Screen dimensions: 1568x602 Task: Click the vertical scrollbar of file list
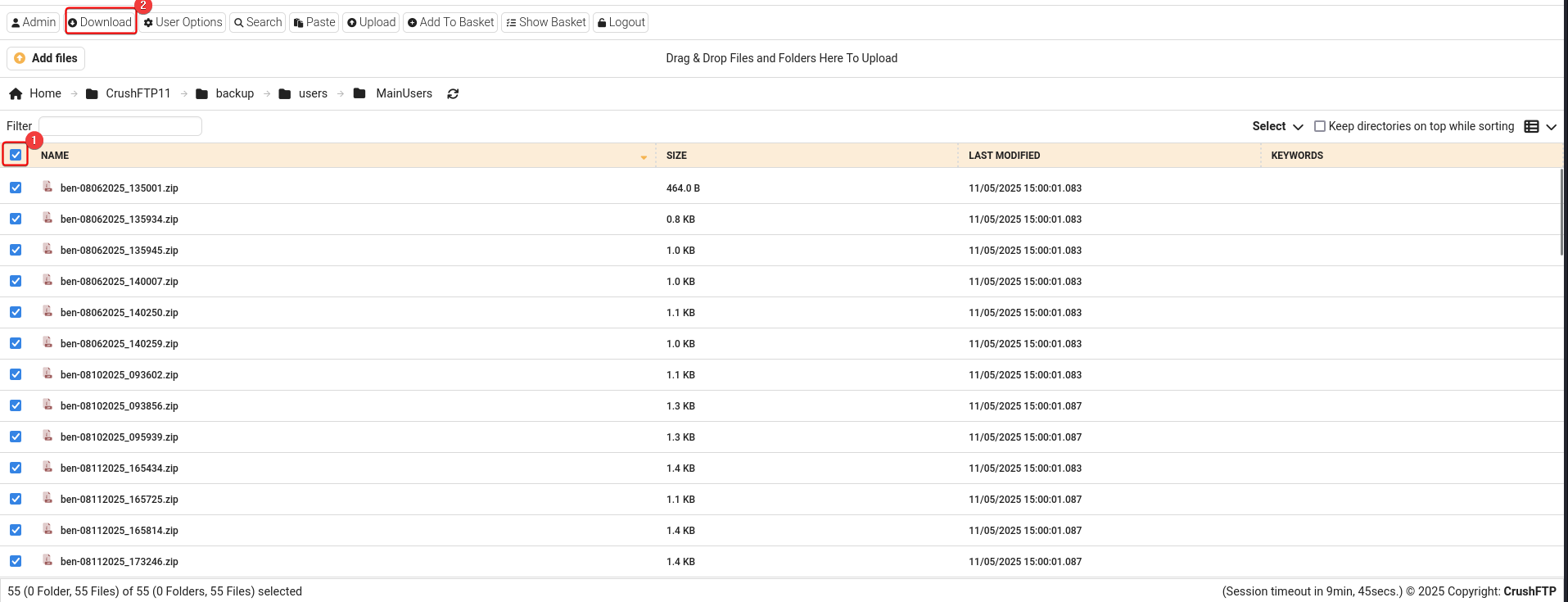[x=1562, y=213]
